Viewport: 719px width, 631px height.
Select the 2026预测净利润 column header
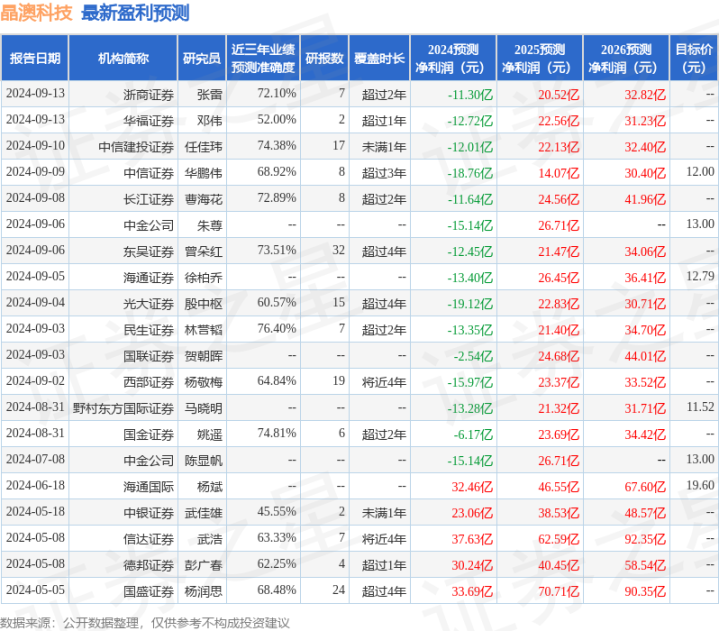[x=626, y=58]
